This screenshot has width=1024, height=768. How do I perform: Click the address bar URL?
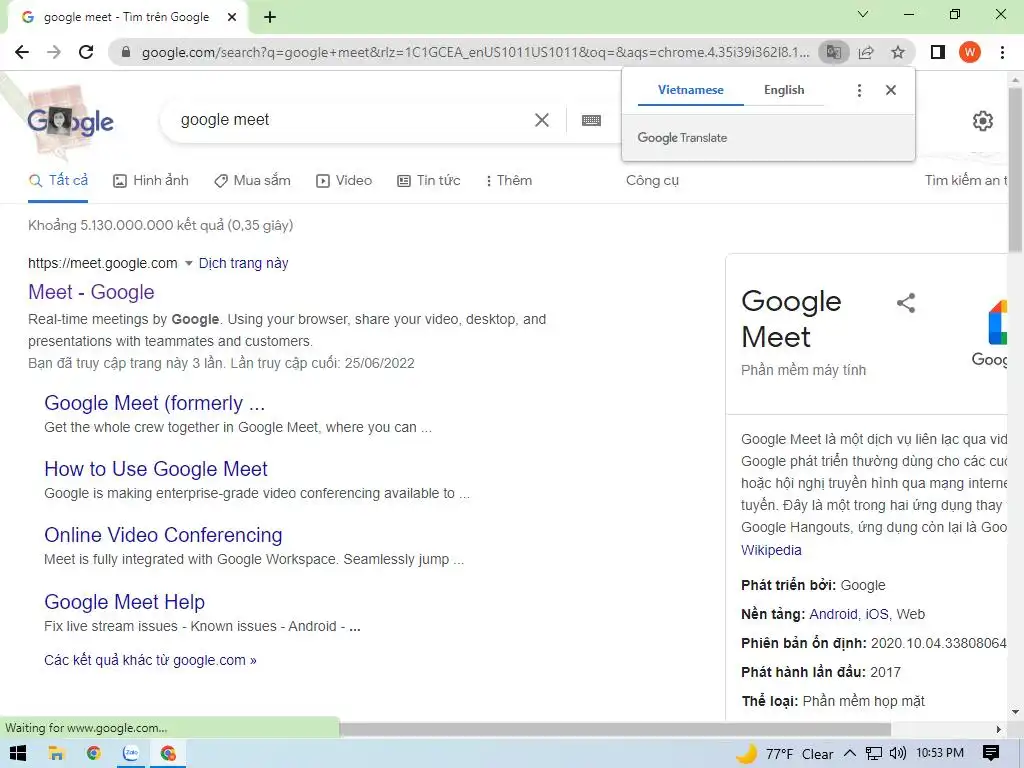475,52
